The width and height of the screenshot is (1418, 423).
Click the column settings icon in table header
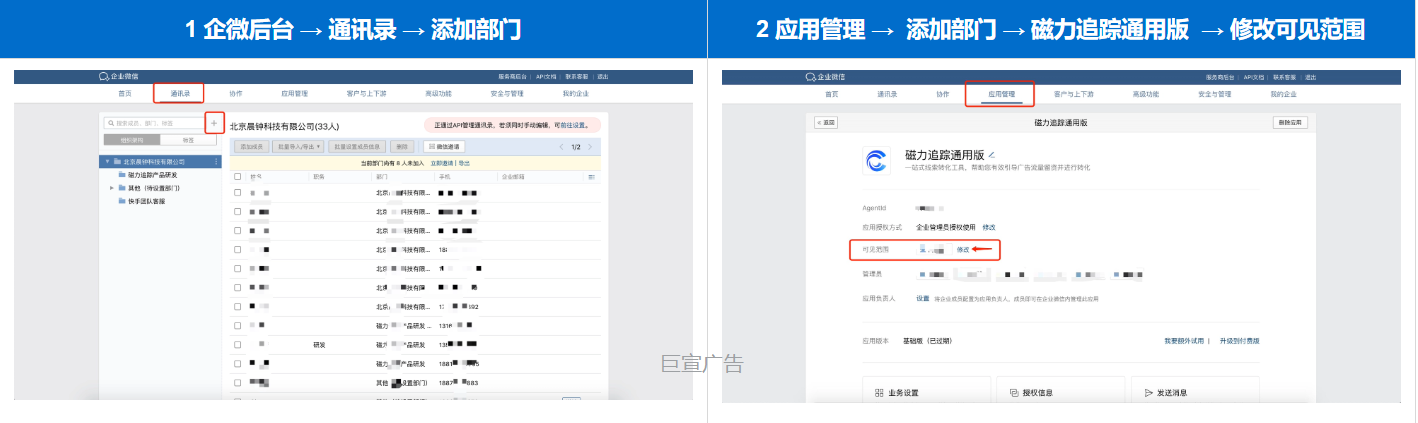[x=592, y=177]
